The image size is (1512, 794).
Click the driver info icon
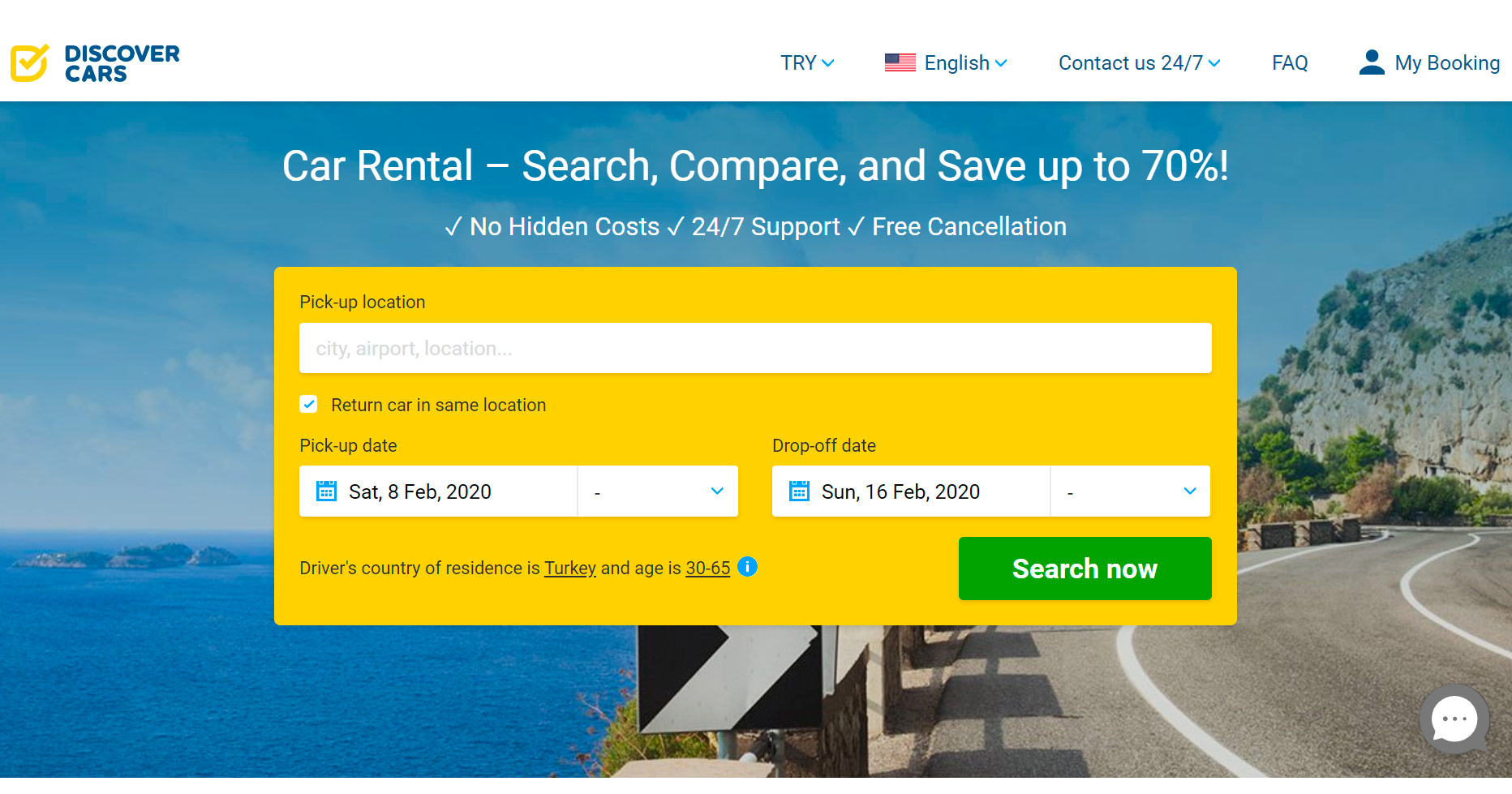[x=747, y=567]
